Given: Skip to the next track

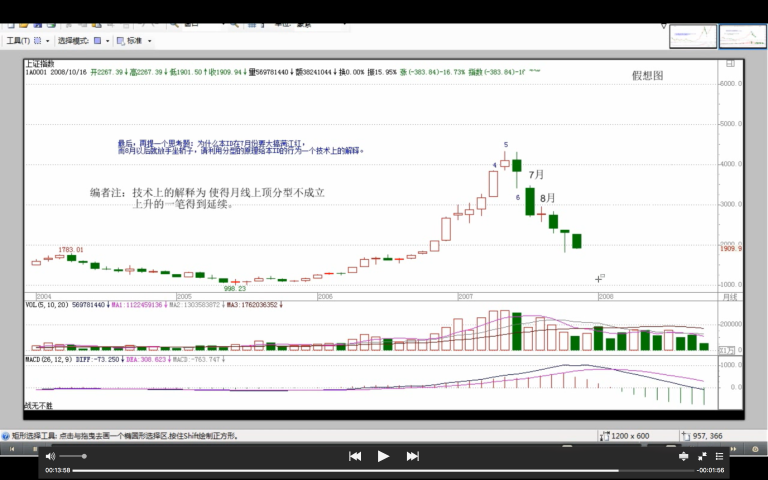Looking at the screenshot, I should [x=412, y=456].
